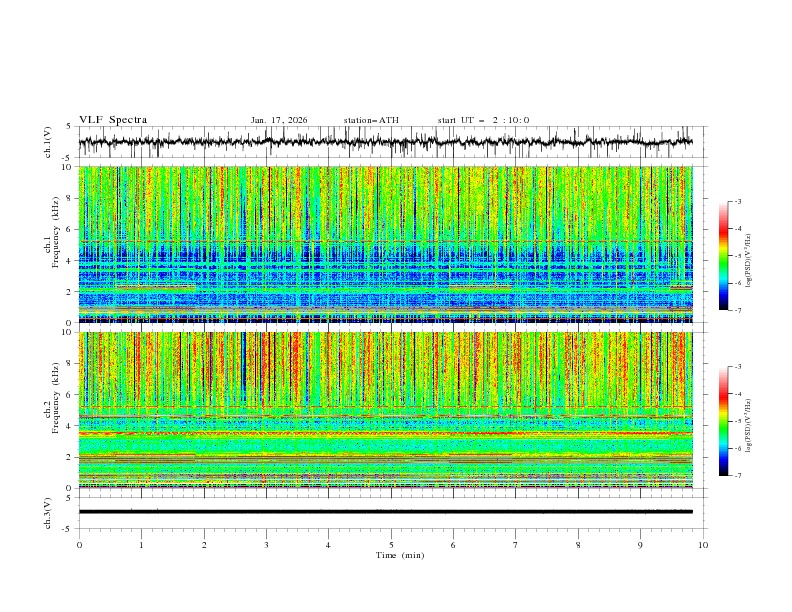Click the ch.3 voltage trace band
This screenshot has height=612, width=792.
tap(385, 512)
